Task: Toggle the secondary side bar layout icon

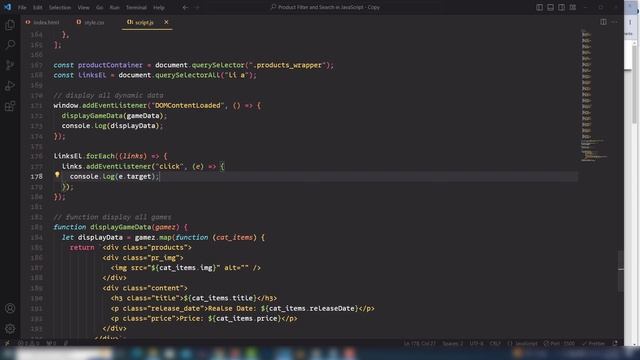Action: click(561, 7)
